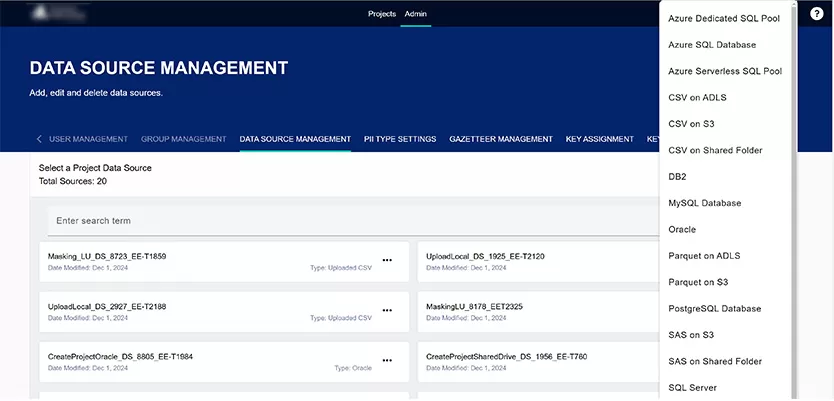Open the Gazetteer Management tab
This screenshot has width=834, height=401.
pos(500,139)
